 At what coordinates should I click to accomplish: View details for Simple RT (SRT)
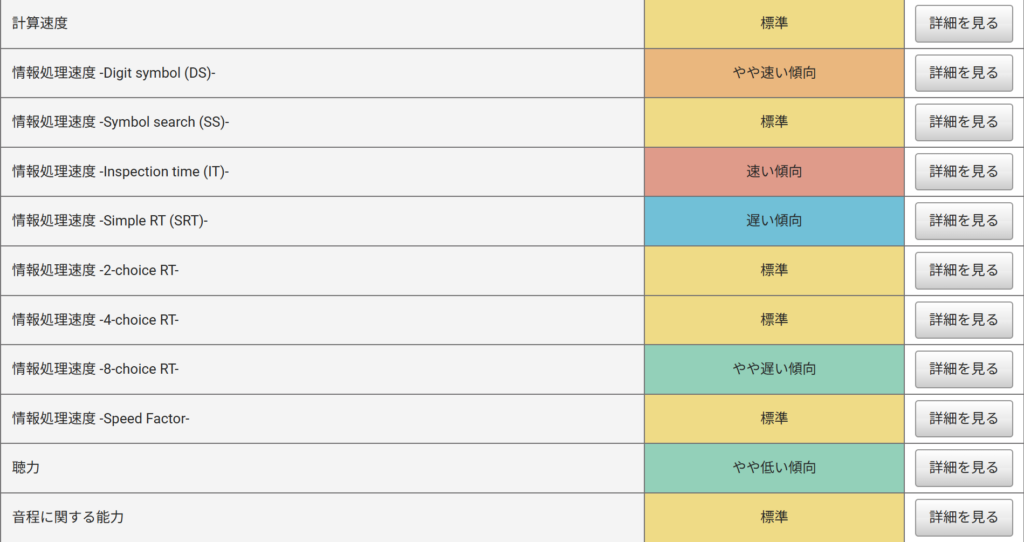(x=963, y=221)
